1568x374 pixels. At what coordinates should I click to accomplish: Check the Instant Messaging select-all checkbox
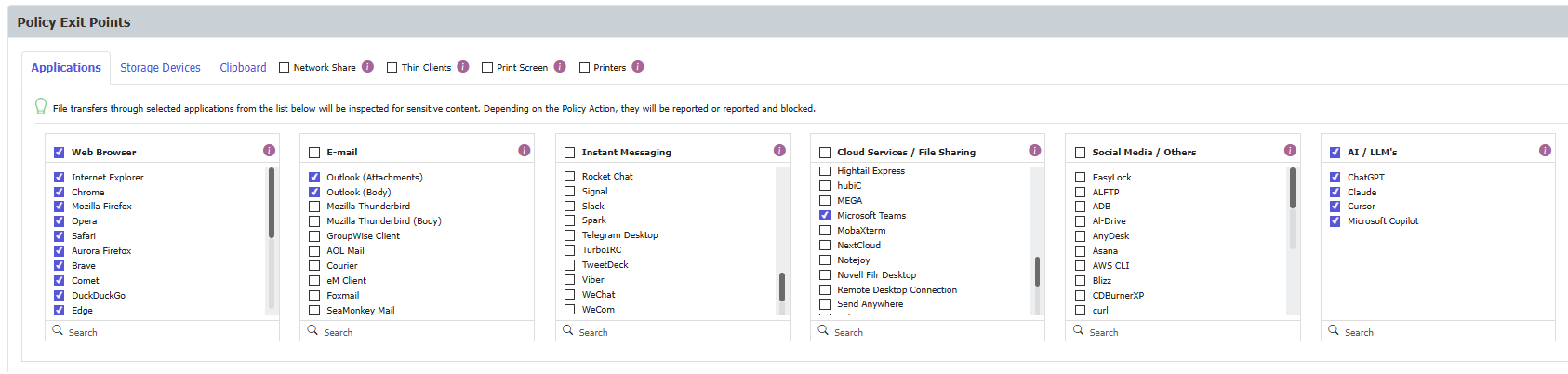point(570,153)
